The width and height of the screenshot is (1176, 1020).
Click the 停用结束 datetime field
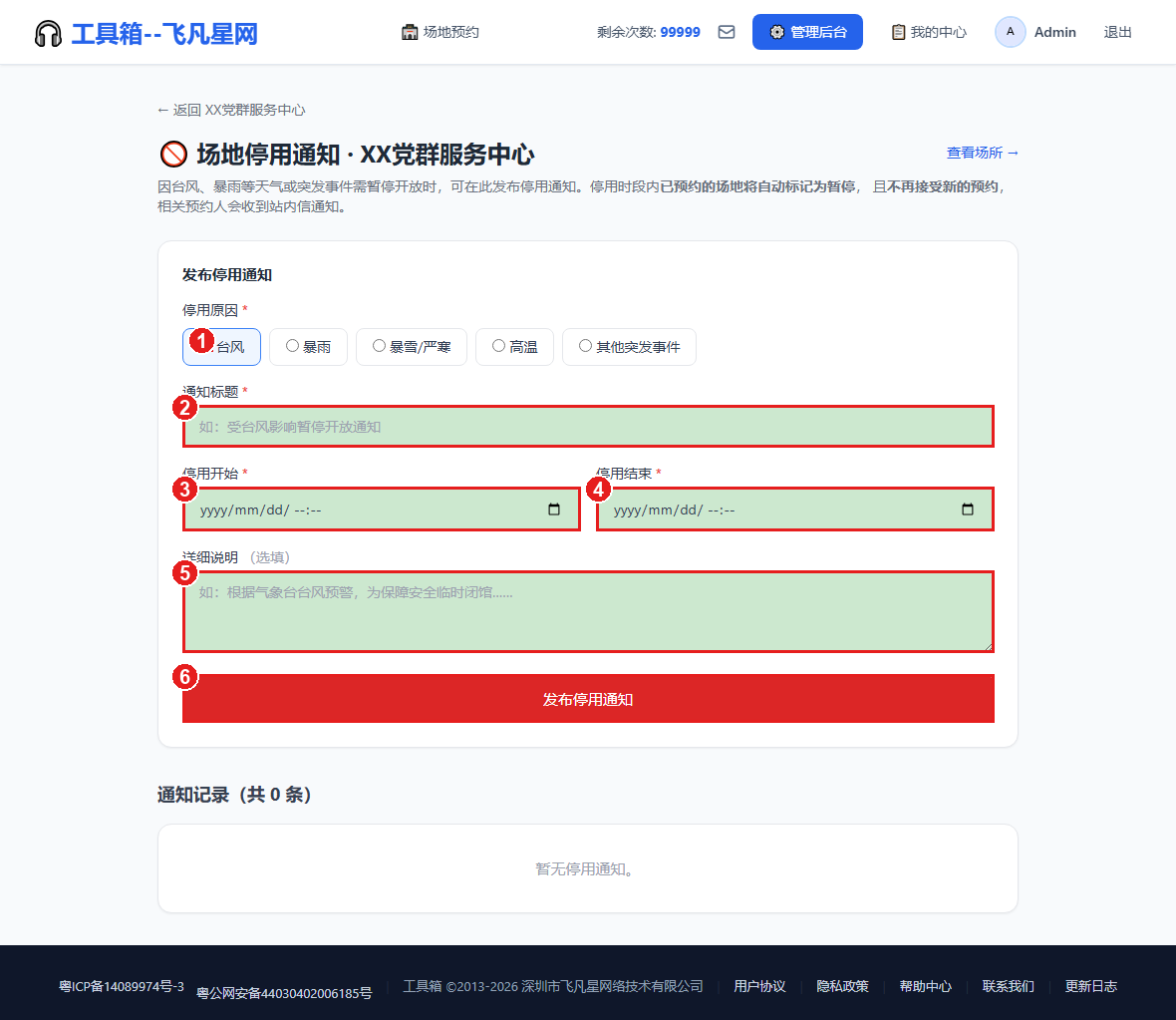(795, 510)
